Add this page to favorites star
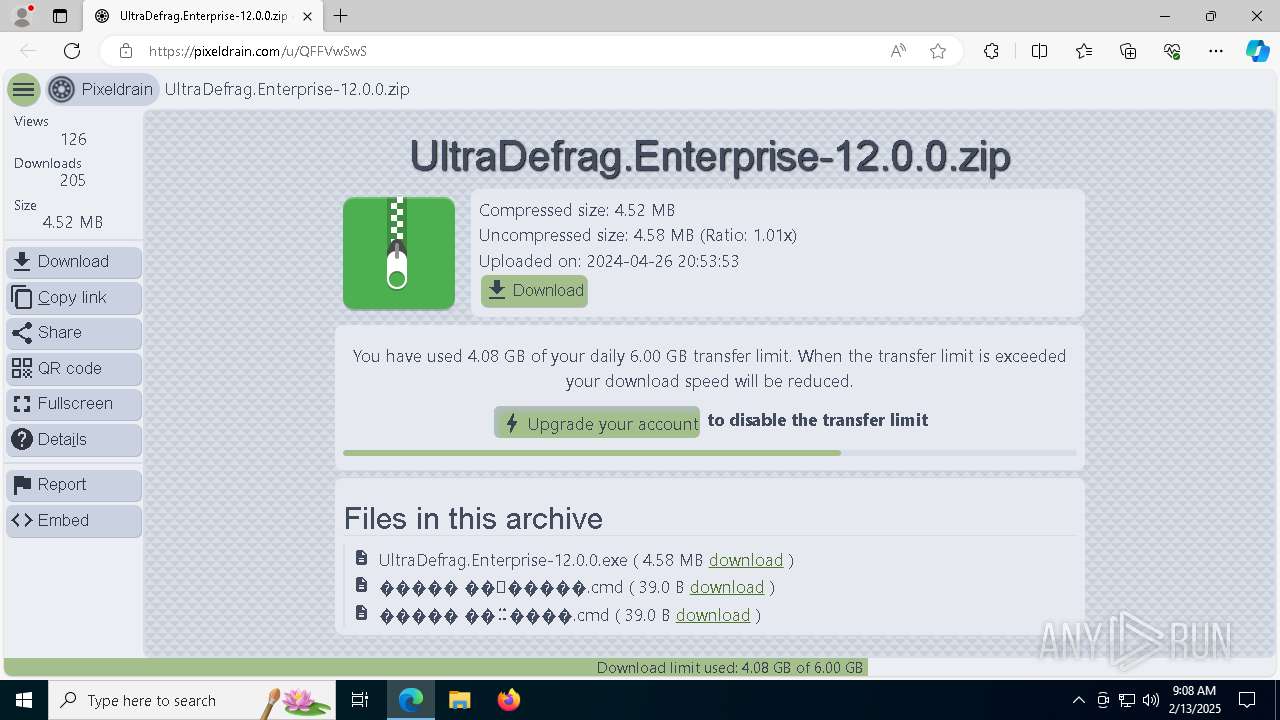The height and width of the screenshot is (720, 1280). 938,51
